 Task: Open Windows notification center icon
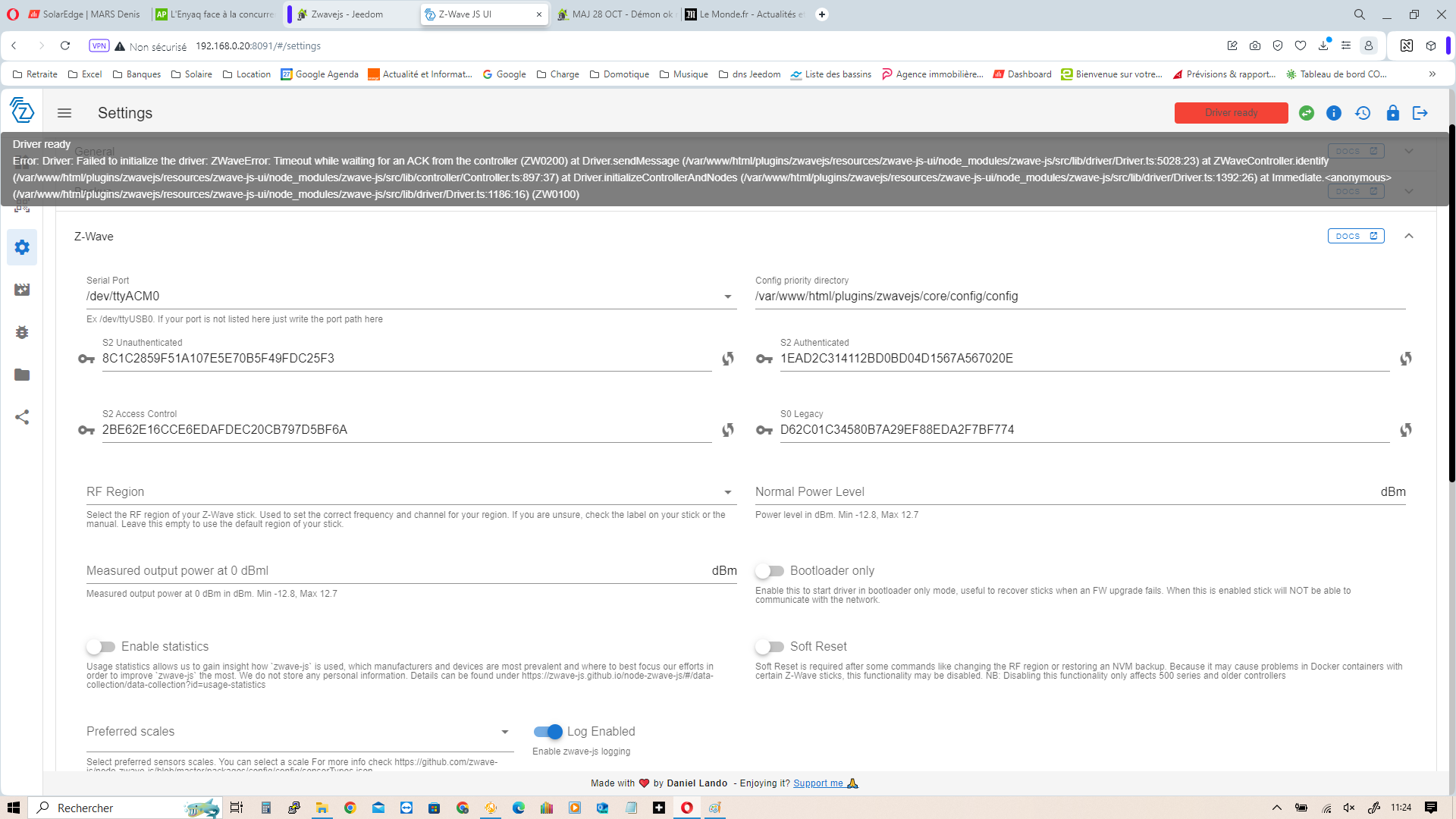click(1431, 808)
